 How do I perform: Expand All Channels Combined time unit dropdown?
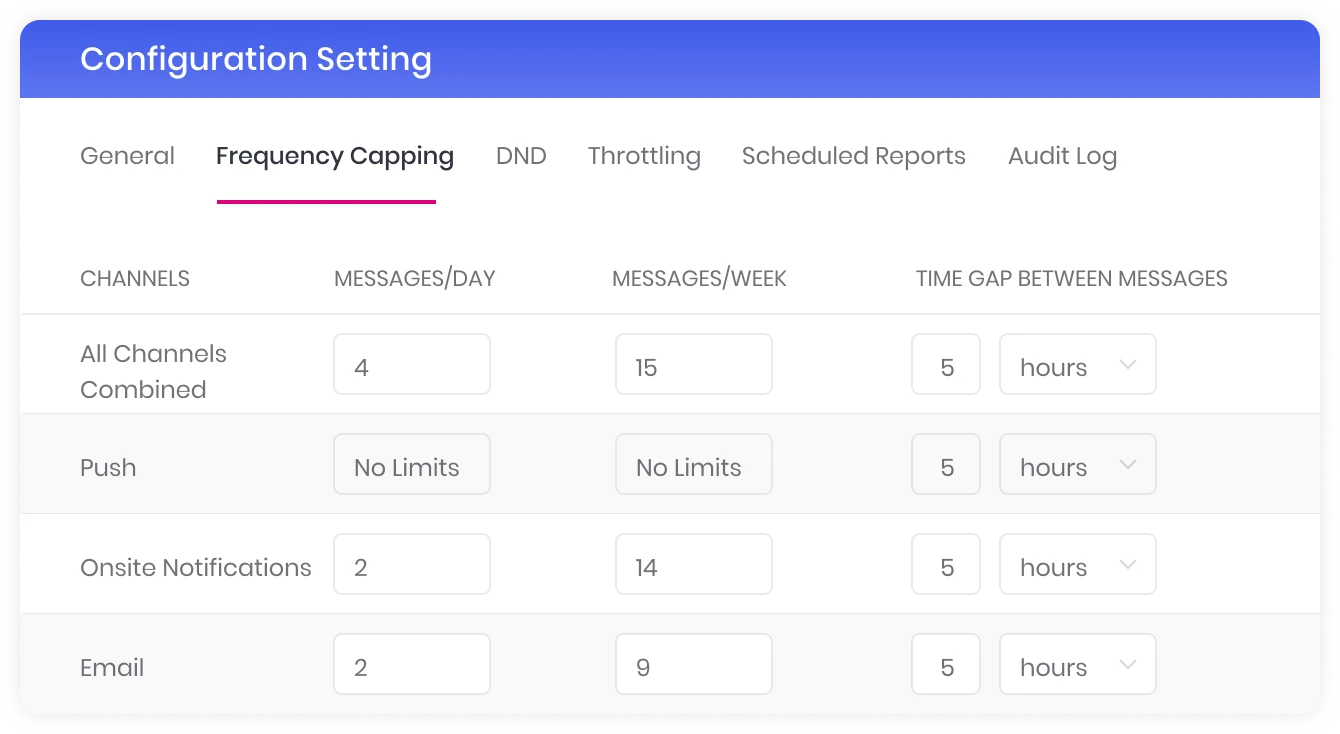pos(1078,365)
